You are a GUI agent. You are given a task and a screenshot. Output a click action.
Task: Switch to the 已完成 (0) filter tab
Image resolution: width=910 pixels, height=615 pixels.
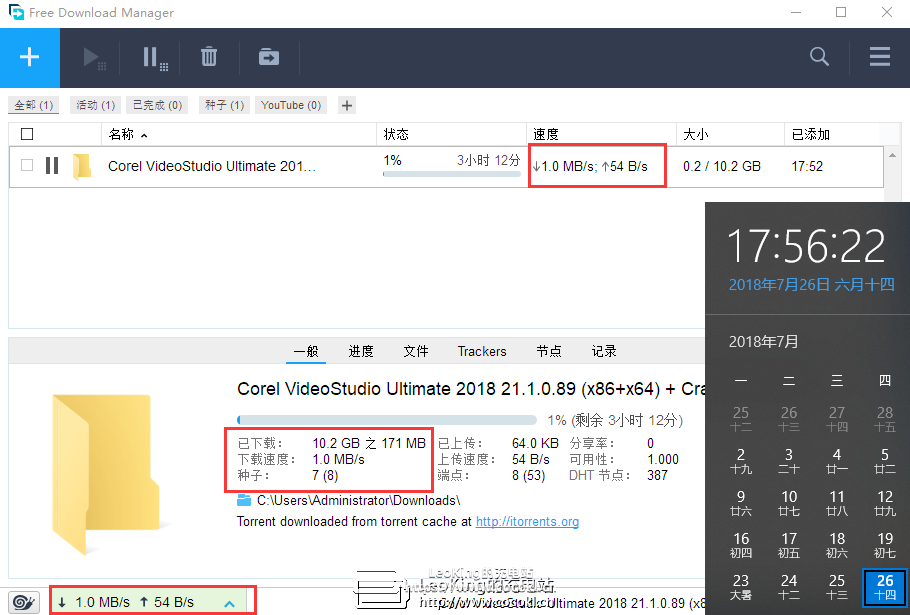point(157,105)
